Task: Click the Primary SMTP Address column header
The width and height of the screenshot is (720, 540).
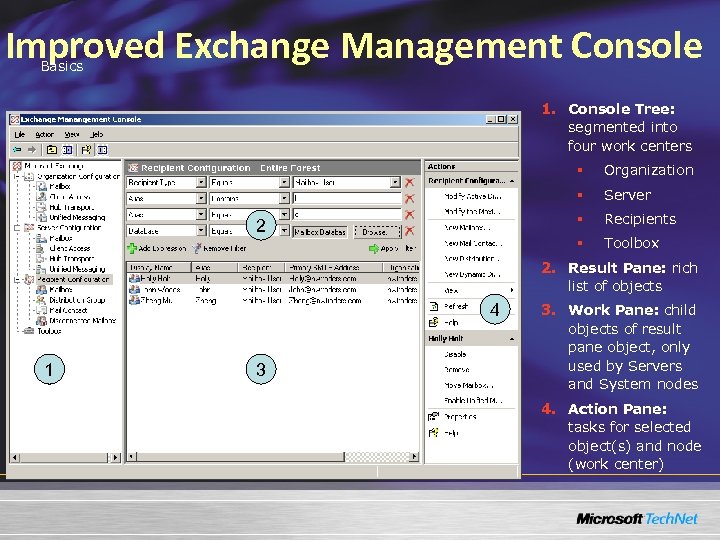Action: 334,267
